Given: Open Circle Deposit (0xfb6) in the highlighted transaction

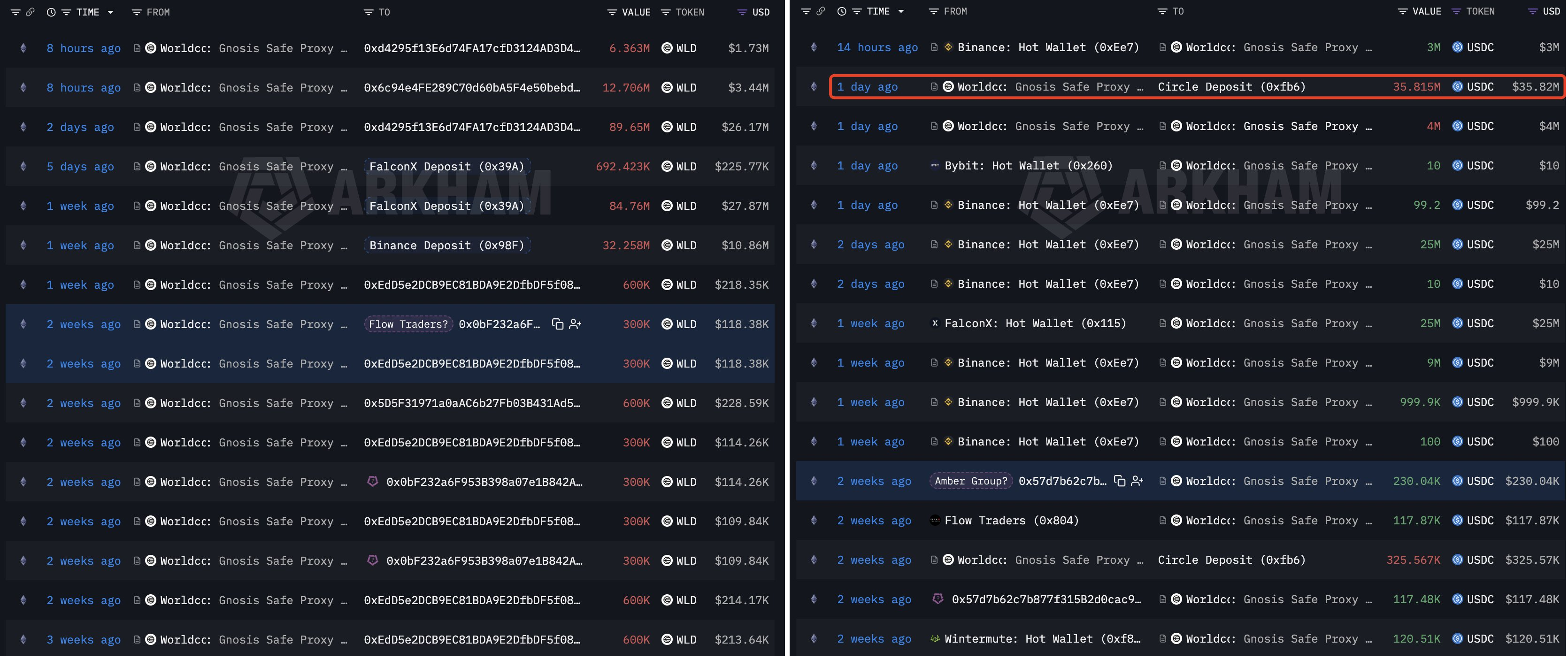Looking at the screenshot, I should point(1232,86).
